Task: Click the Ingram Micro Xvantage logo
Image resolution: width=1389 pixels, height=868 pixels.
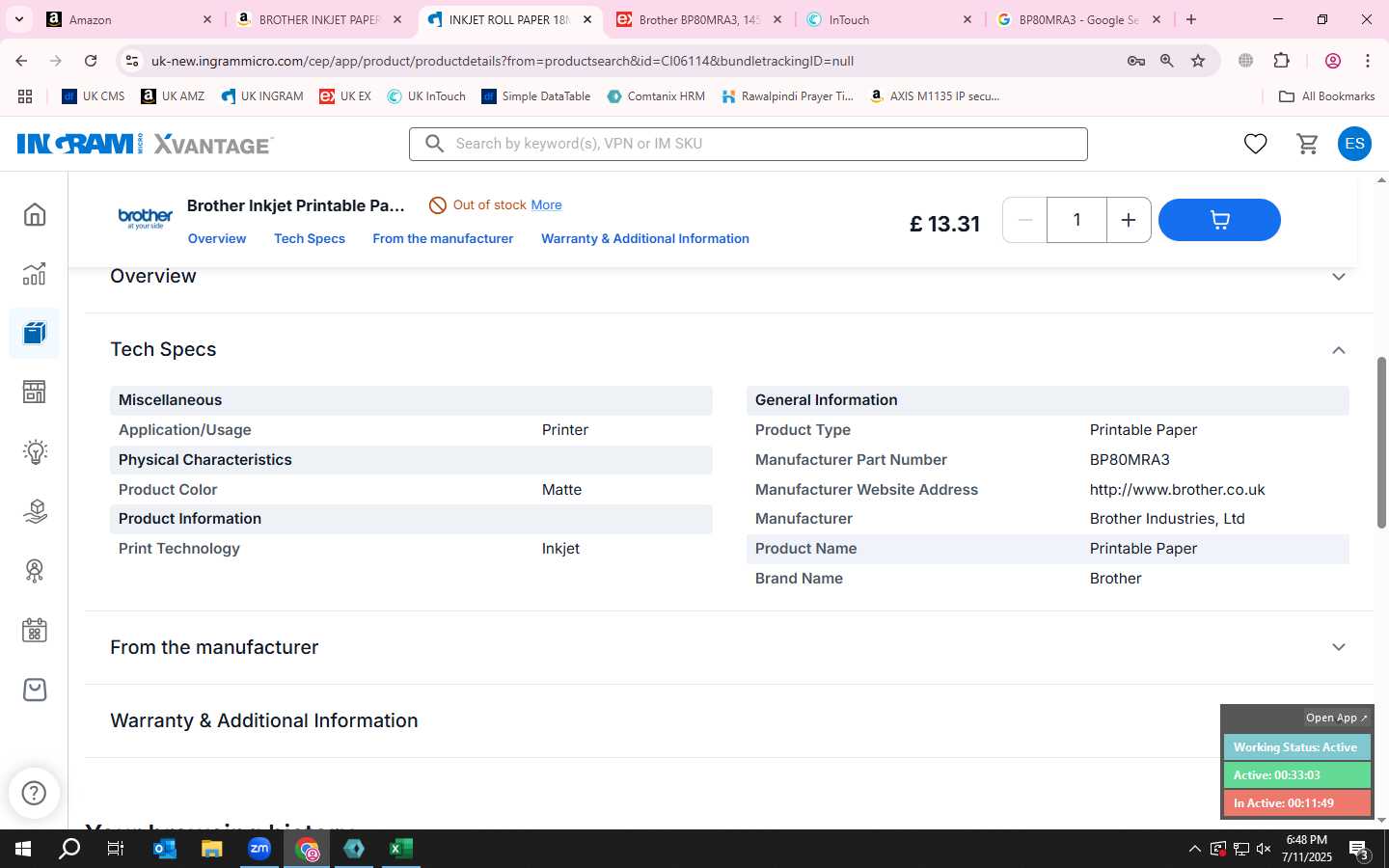Action: [x=146, y=144]
